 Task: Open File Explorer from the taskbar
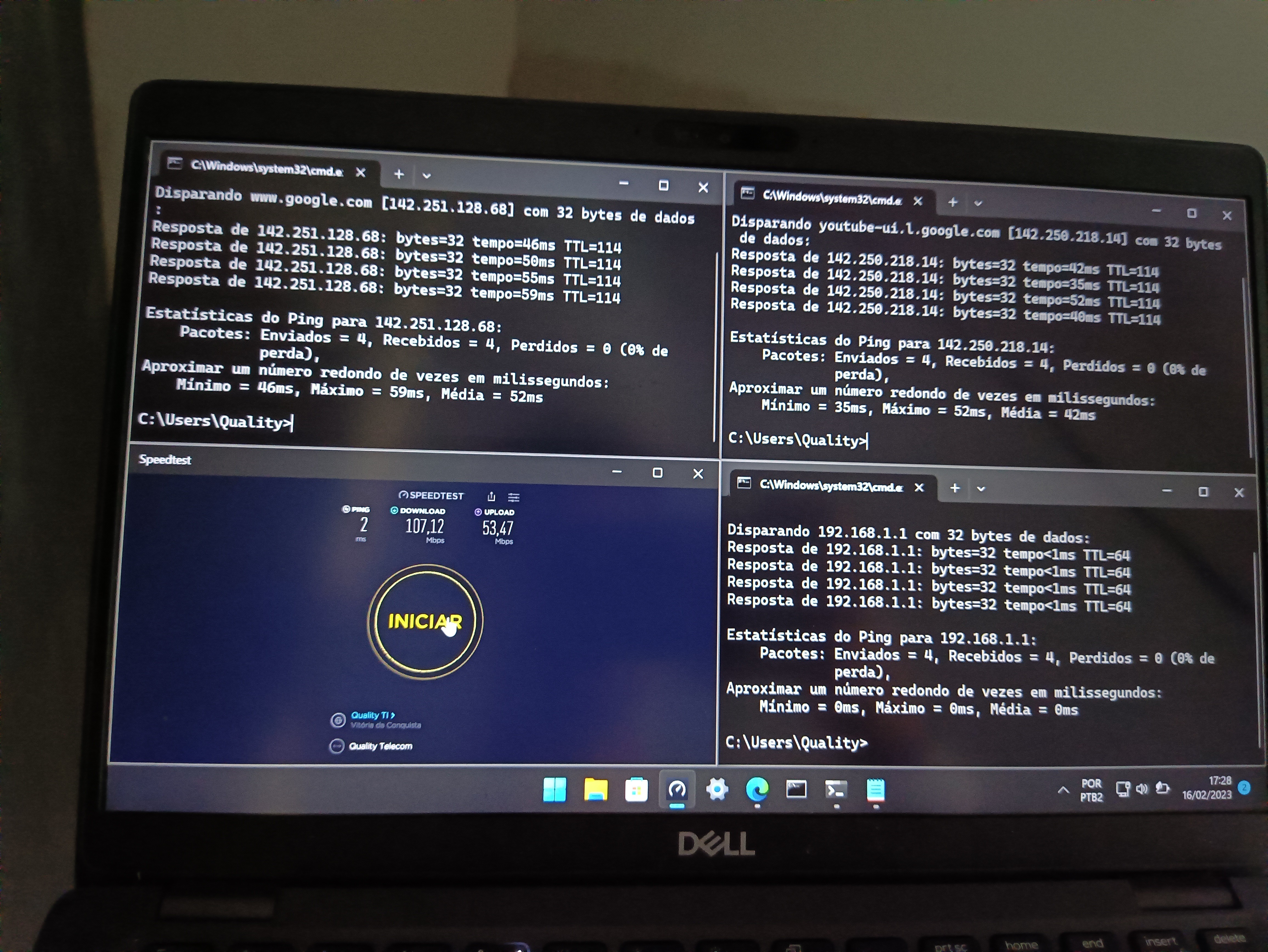[596, 790]
